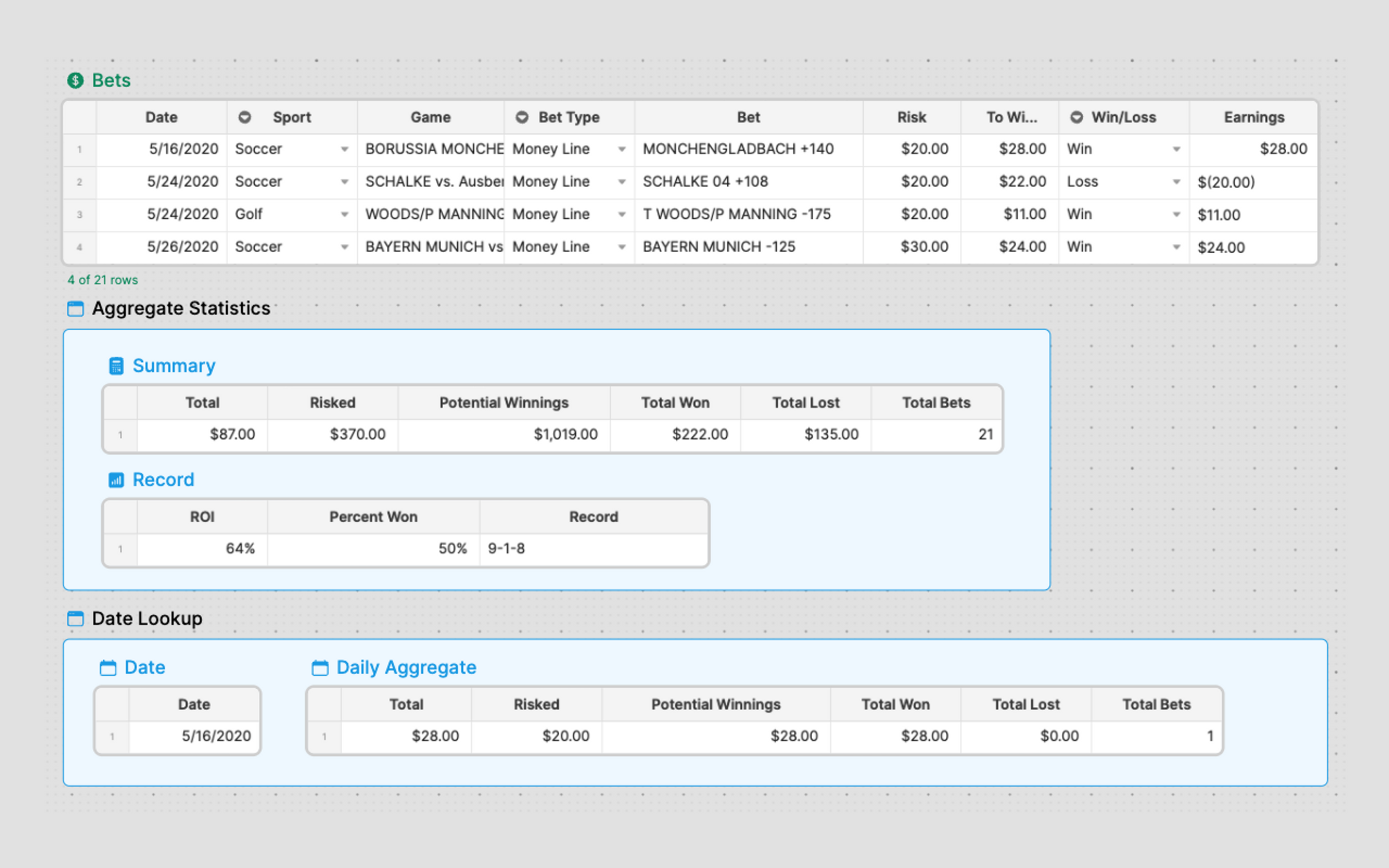Click the 5/26/2020 date cell
This screenshot has width=1389, height=868.
(x=161, y=247)
